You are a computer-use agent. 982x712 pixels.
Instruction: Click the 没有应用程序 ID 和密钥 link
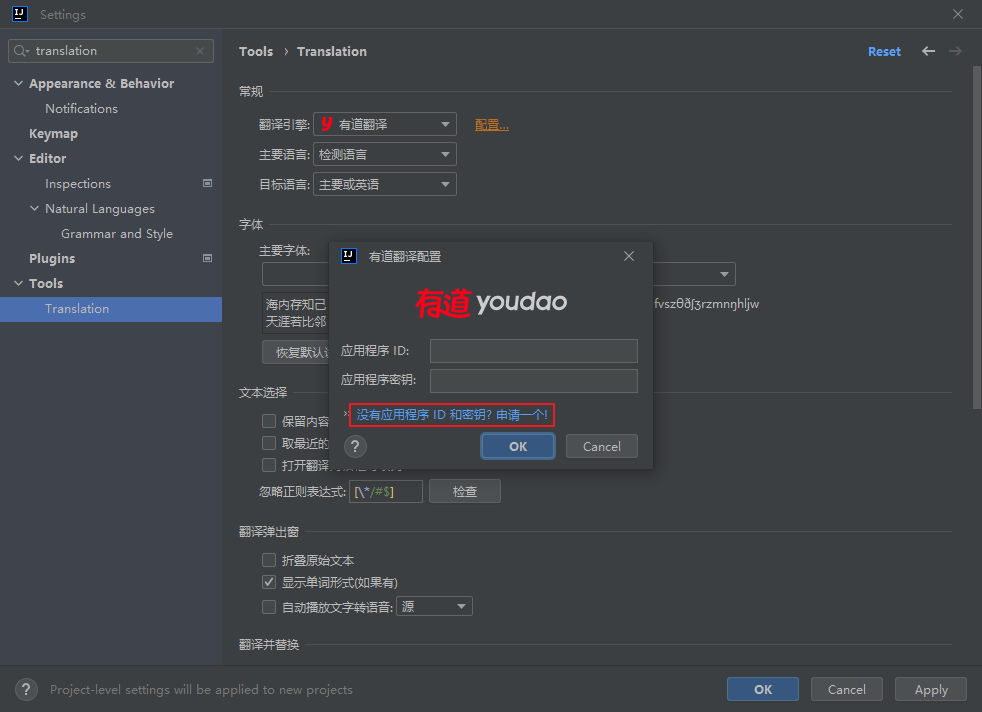coord(452,415)
